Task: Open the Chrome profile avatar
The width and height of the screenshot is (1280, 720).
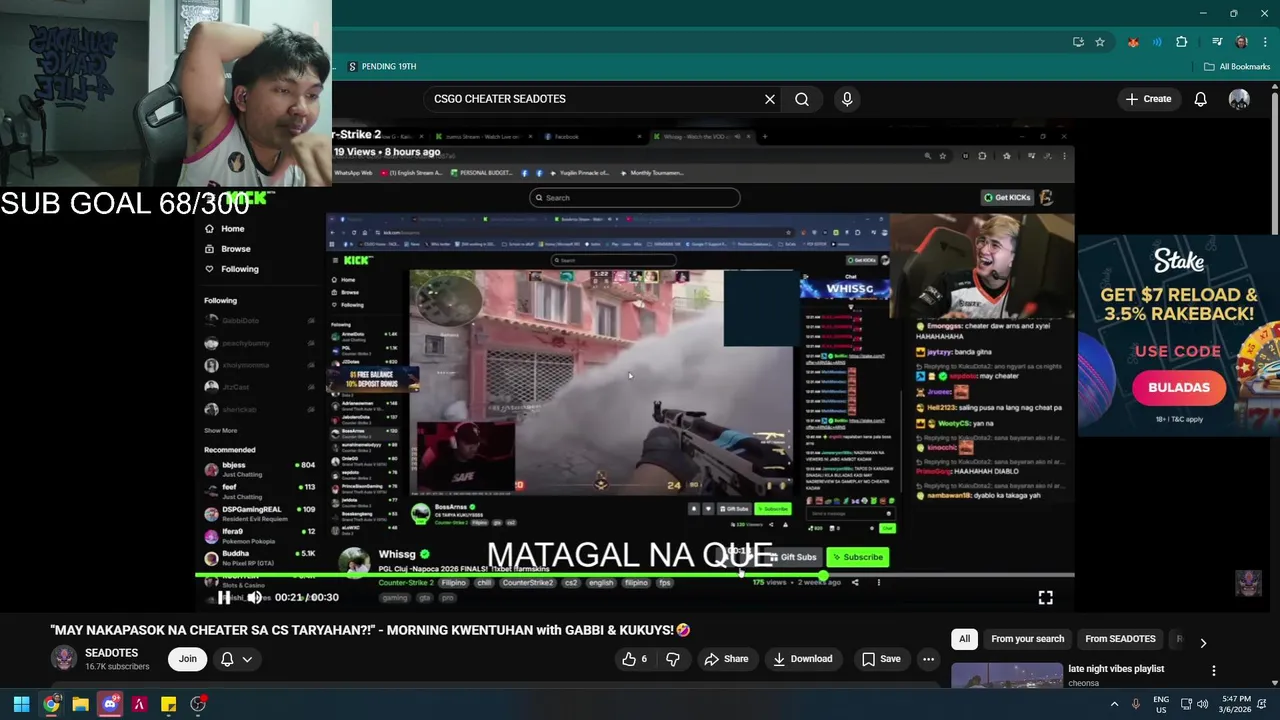Action: pyautogui.click(x=1241, y=42)
